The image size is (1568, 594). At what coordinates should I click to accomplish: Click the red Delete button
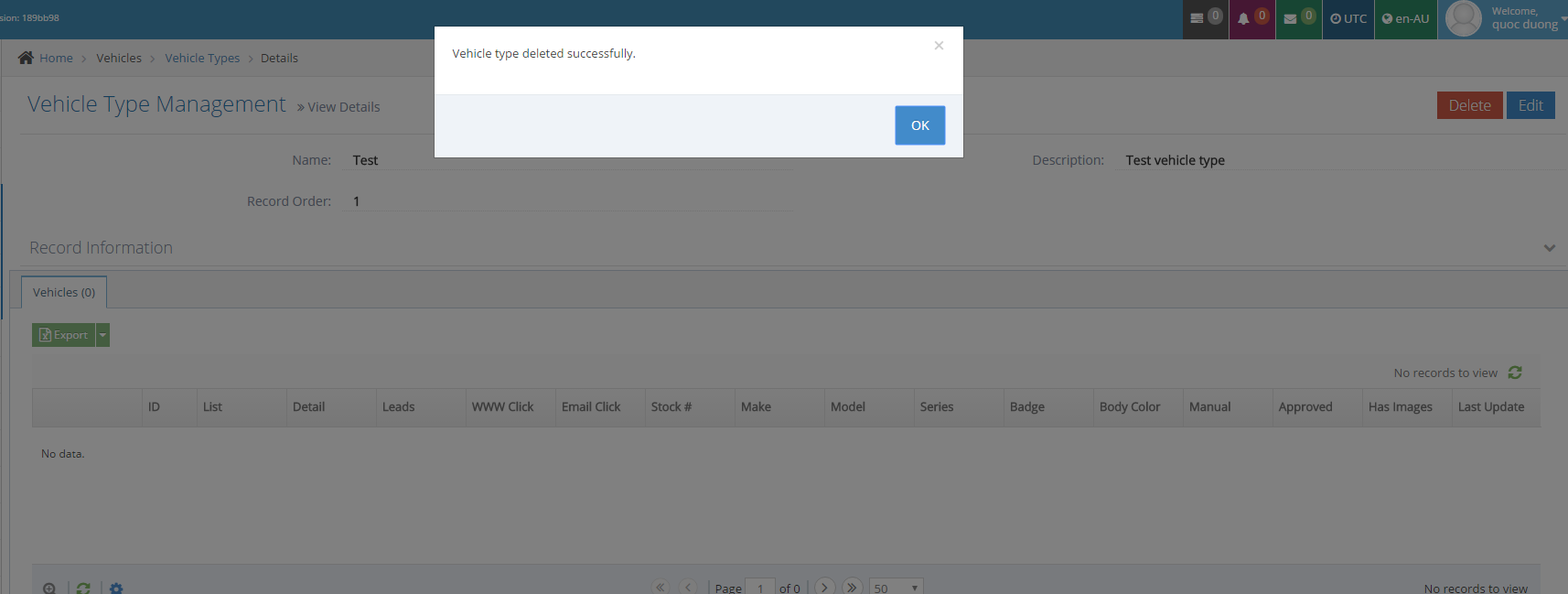pyautogui.click(x=1469, y=105)
